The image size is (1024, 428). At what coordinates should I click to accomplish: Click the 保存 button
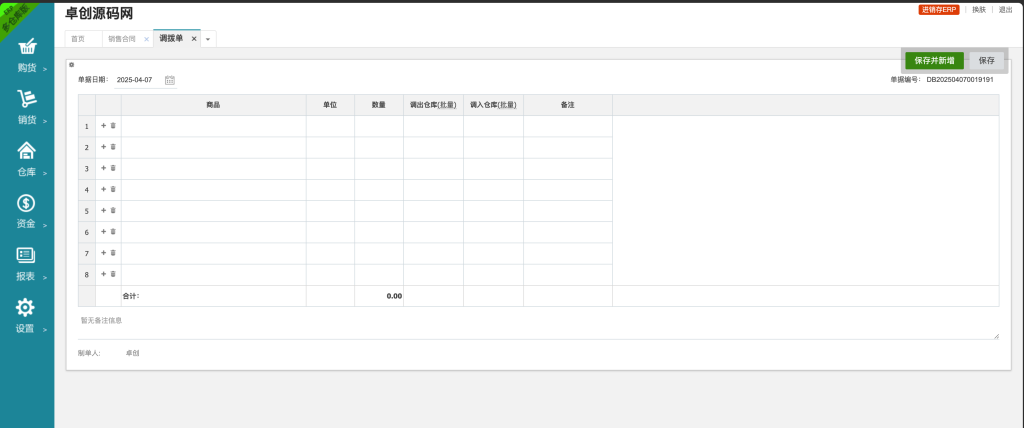[x=986, y=61]
